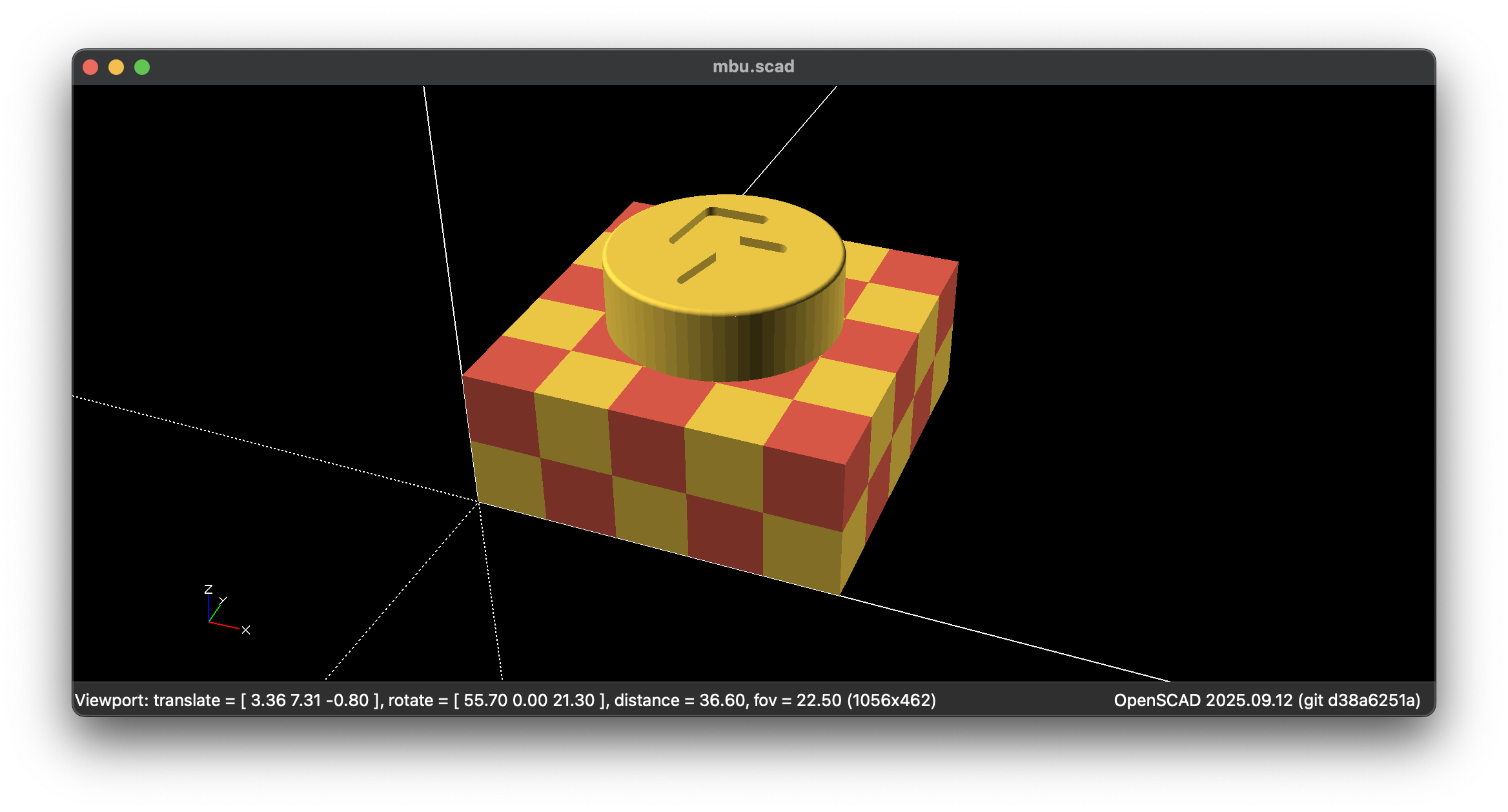The image size is (1508, 812).
Task: Click the Z label on axis indicator
Action: [208, 589]
